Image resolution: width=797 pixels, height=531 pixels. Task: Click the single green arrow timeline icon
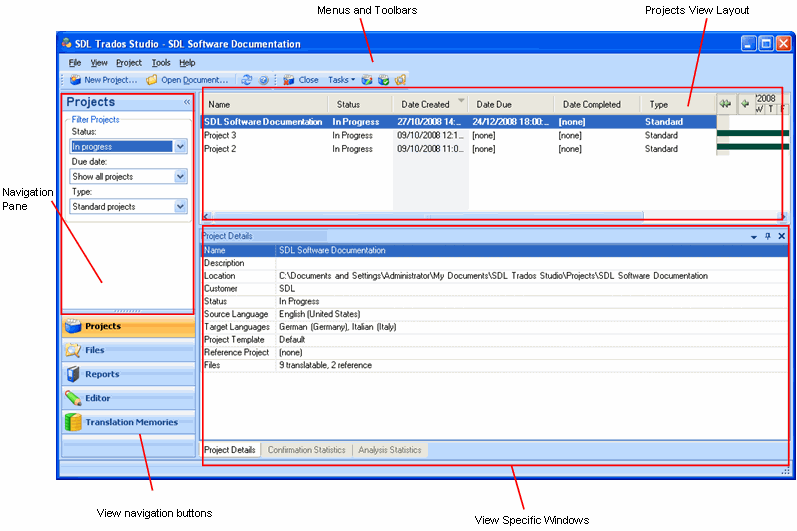click(745, 104)
